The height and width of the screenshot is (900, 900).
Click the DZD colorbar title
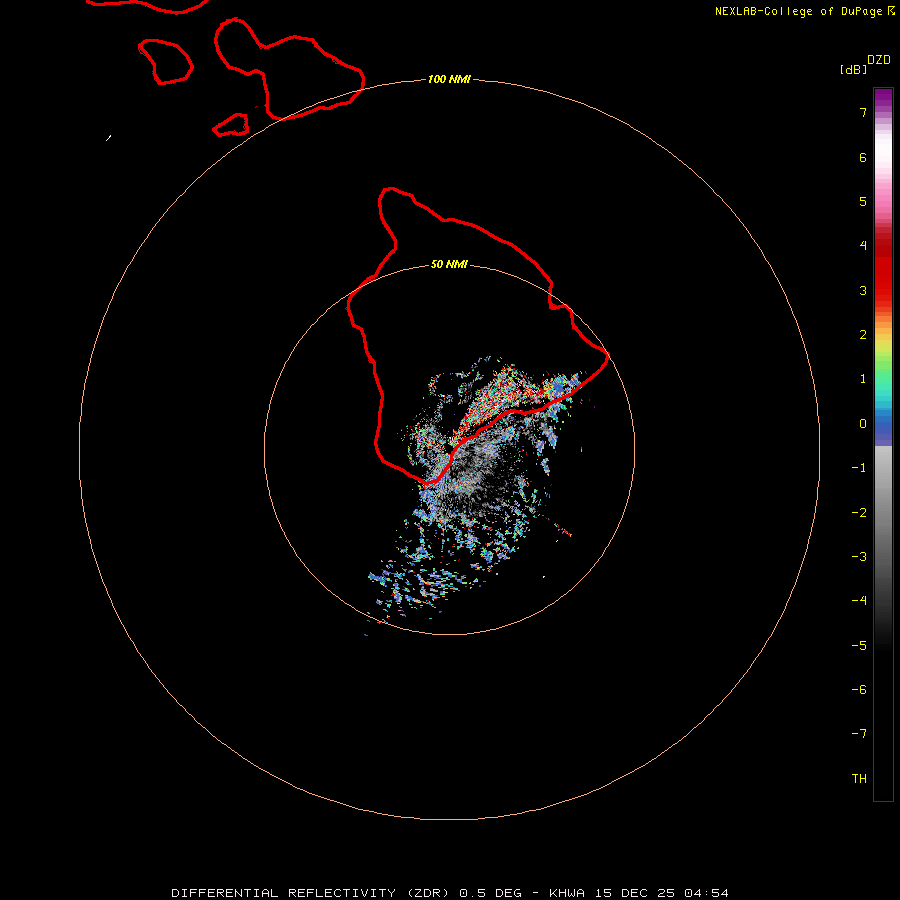click(x=879, y=60)
